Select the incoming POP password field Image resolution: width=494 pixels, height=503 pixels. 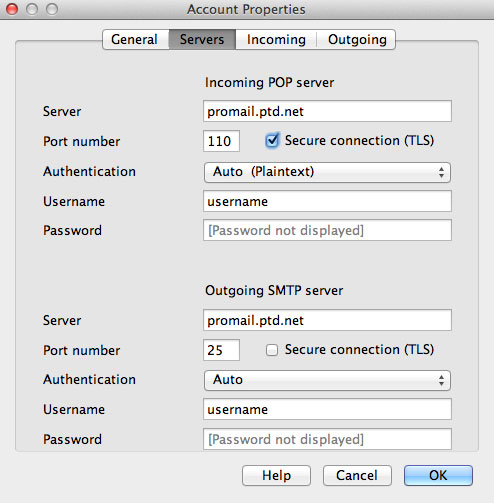pyautogui.click(x=327, y=230)
